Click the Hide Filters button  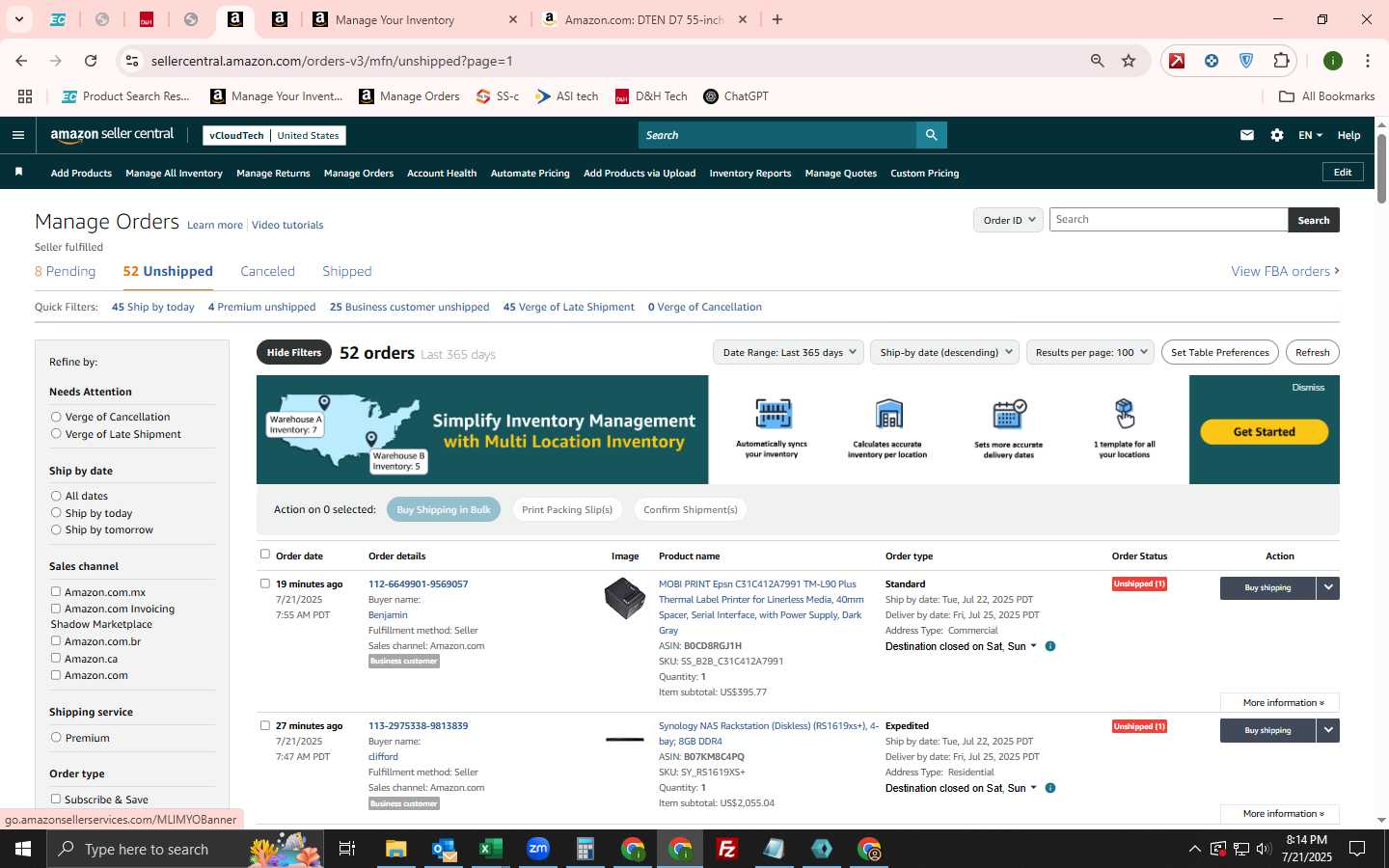(294, 352)
